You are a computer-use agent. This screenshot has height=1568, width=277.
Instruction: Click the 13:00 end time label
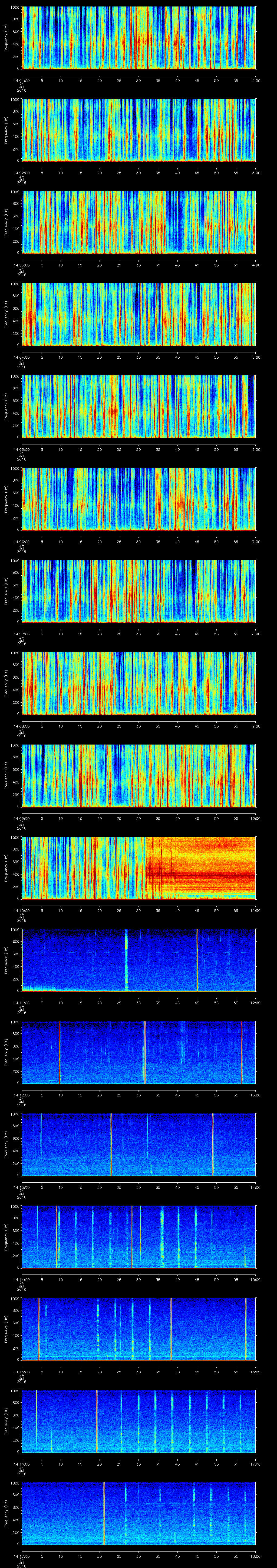[256, 1095]
